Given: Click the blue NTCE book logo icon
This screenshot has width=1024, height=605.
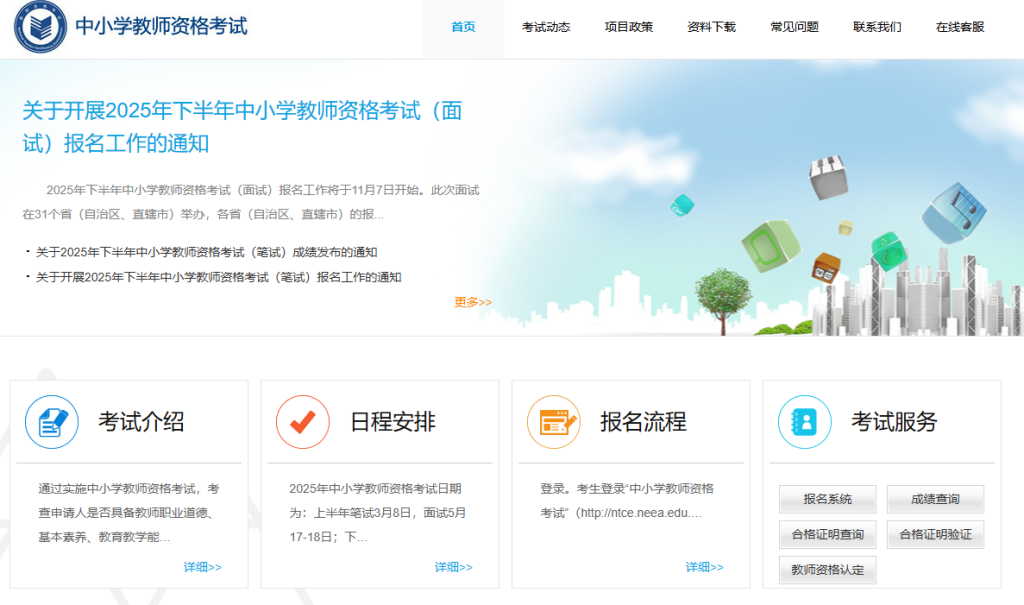Looking at the screenshot, I should (x=38, y=27).
